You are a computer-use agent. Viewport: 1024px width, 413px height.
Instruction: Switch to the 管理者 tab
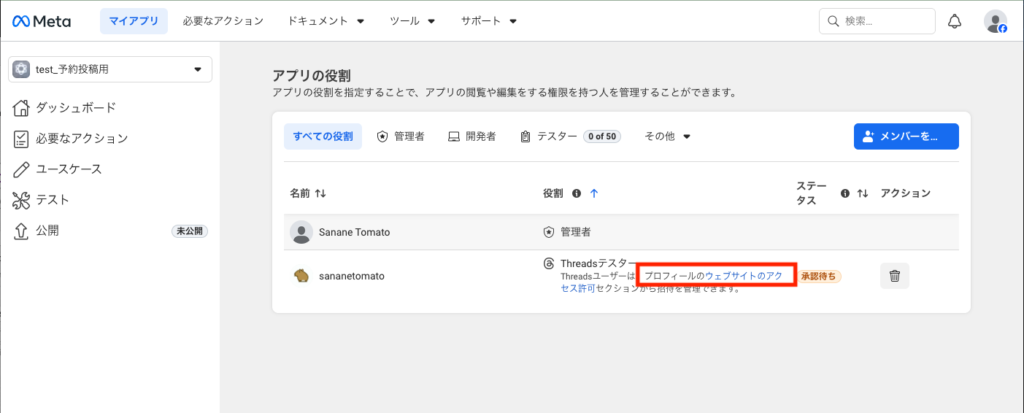coord(400,136)
